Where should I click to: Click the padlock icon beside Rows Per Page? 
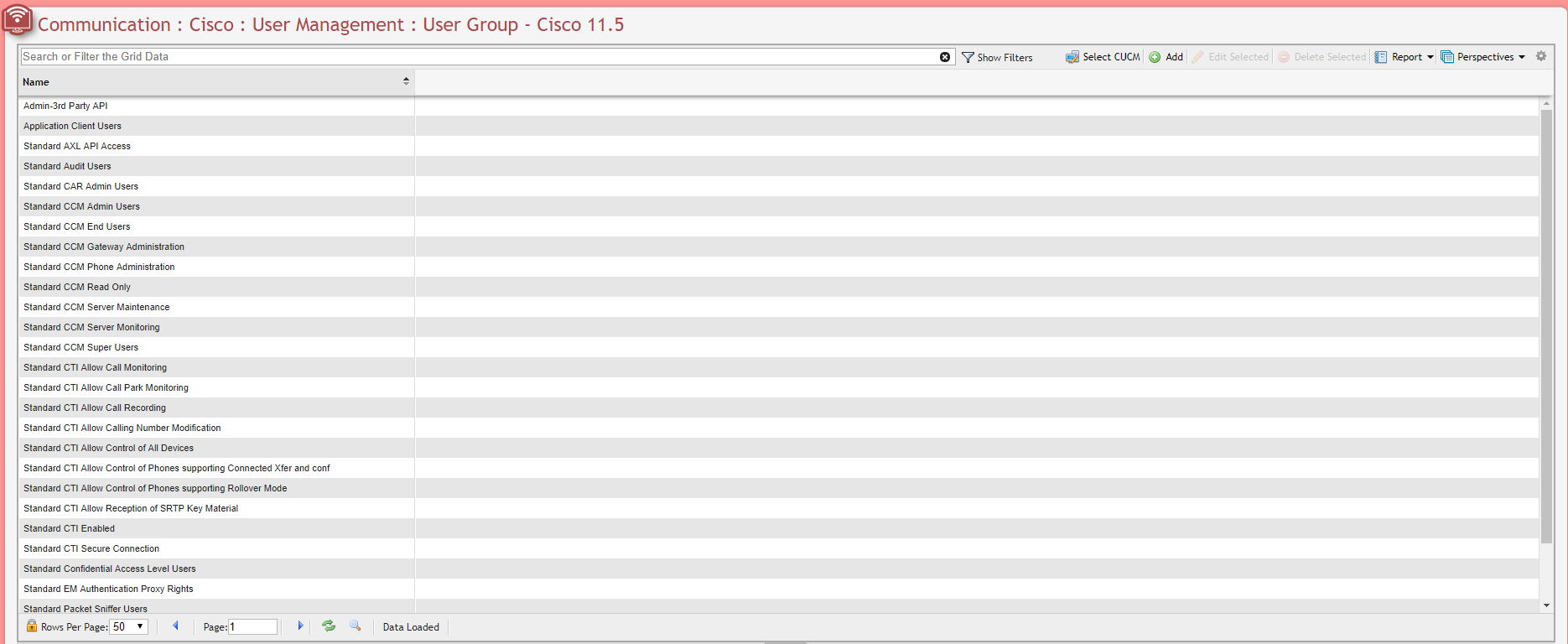click(32, 626)
